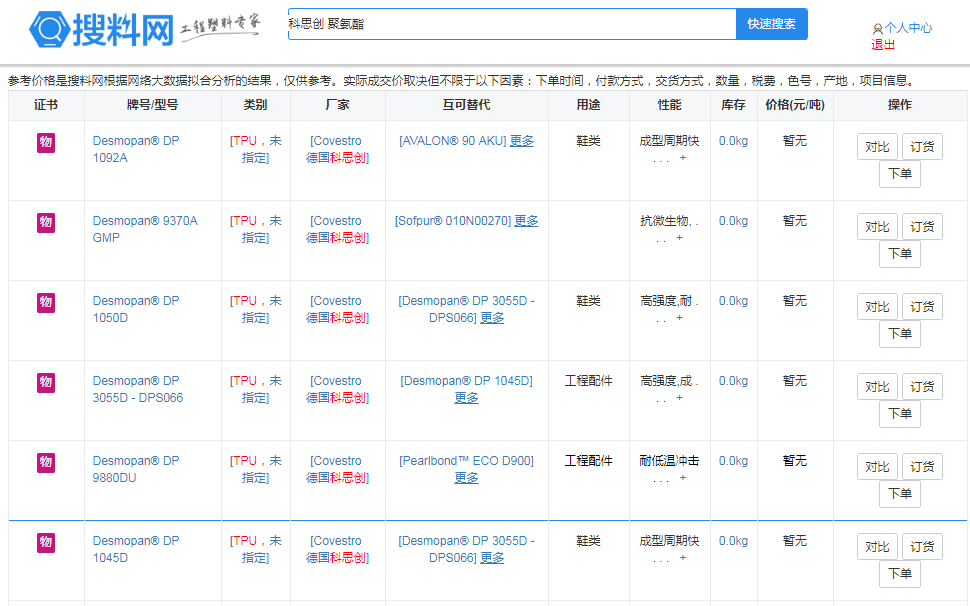Expand properties plus sign for Desmopan DP 1092A
This screenshot has height=606, width=970.
(683, 158)
